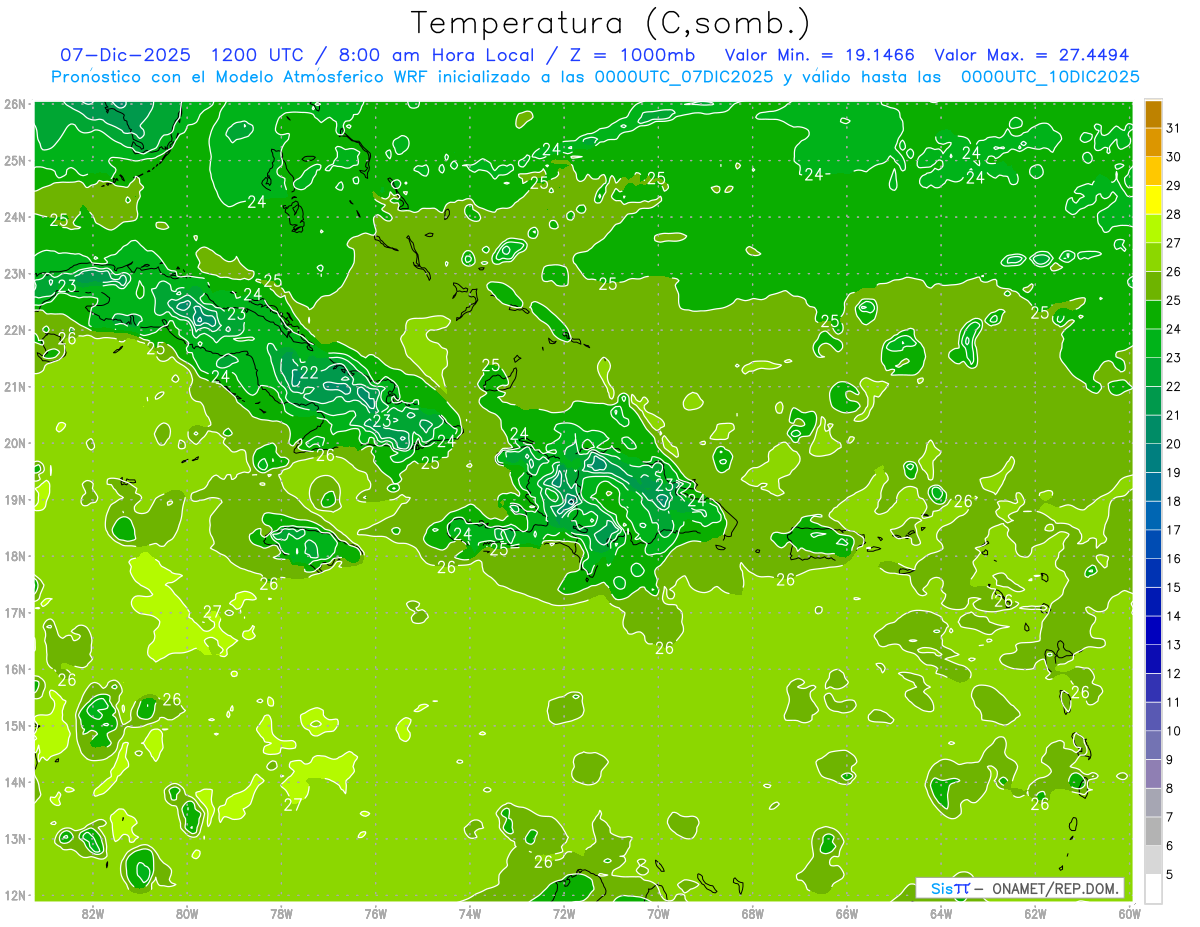This screenshot has height=927, width=1200.
Task: Click the '76W' longitude axis label
Action: click(x=376, y=913)
